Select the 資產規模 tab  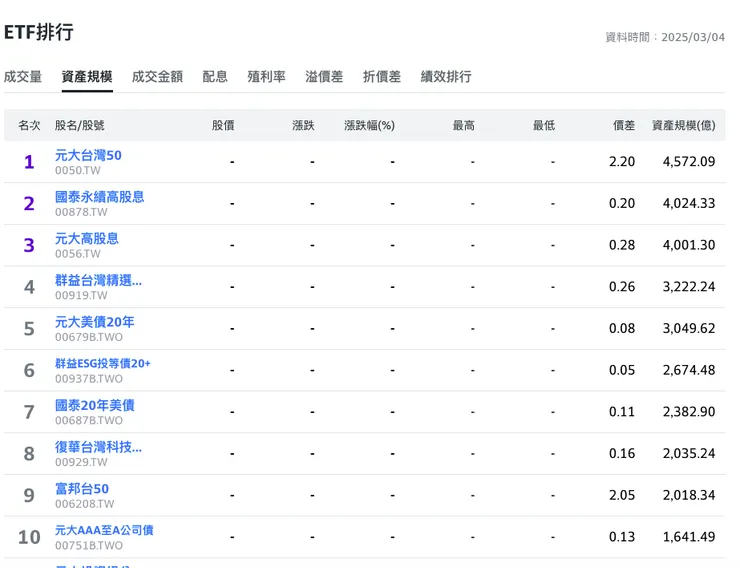[x=87, y=76]
